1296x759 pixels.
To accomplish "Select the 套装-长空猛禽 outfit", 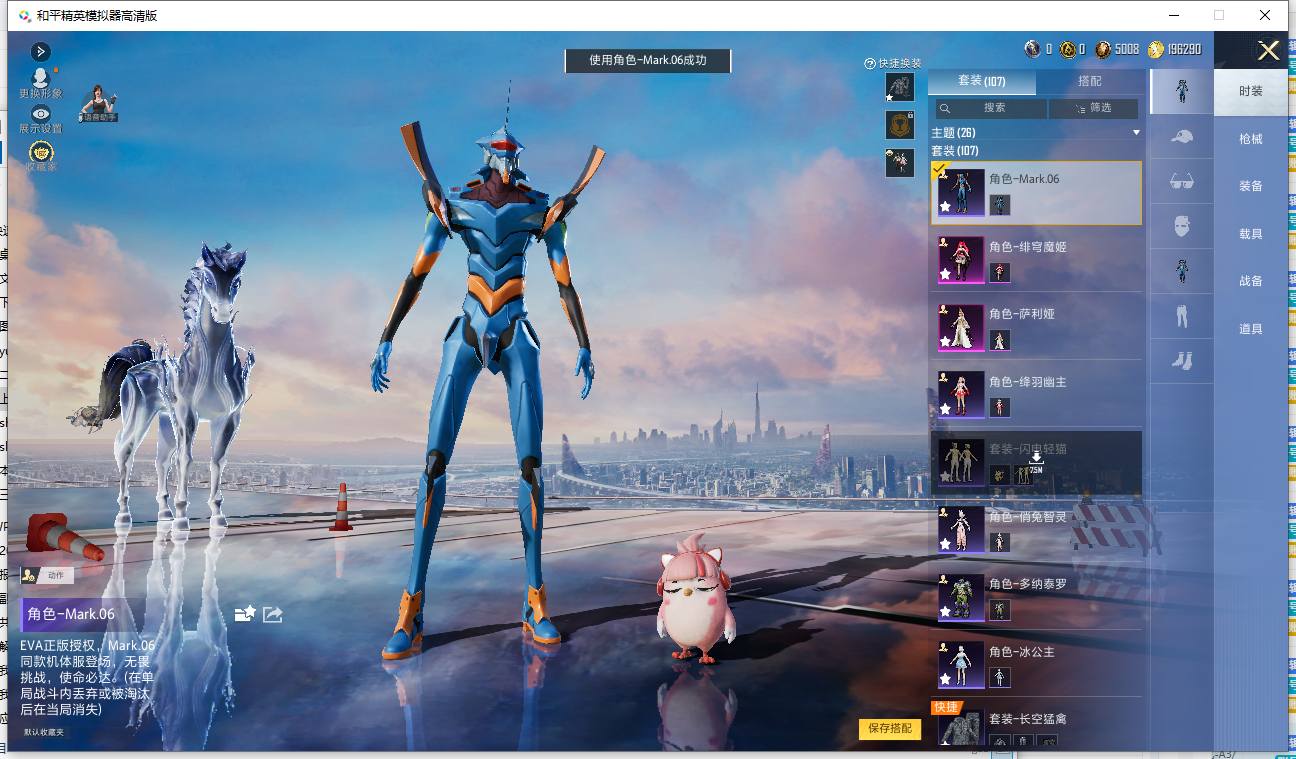I will tap(1036, 724).
